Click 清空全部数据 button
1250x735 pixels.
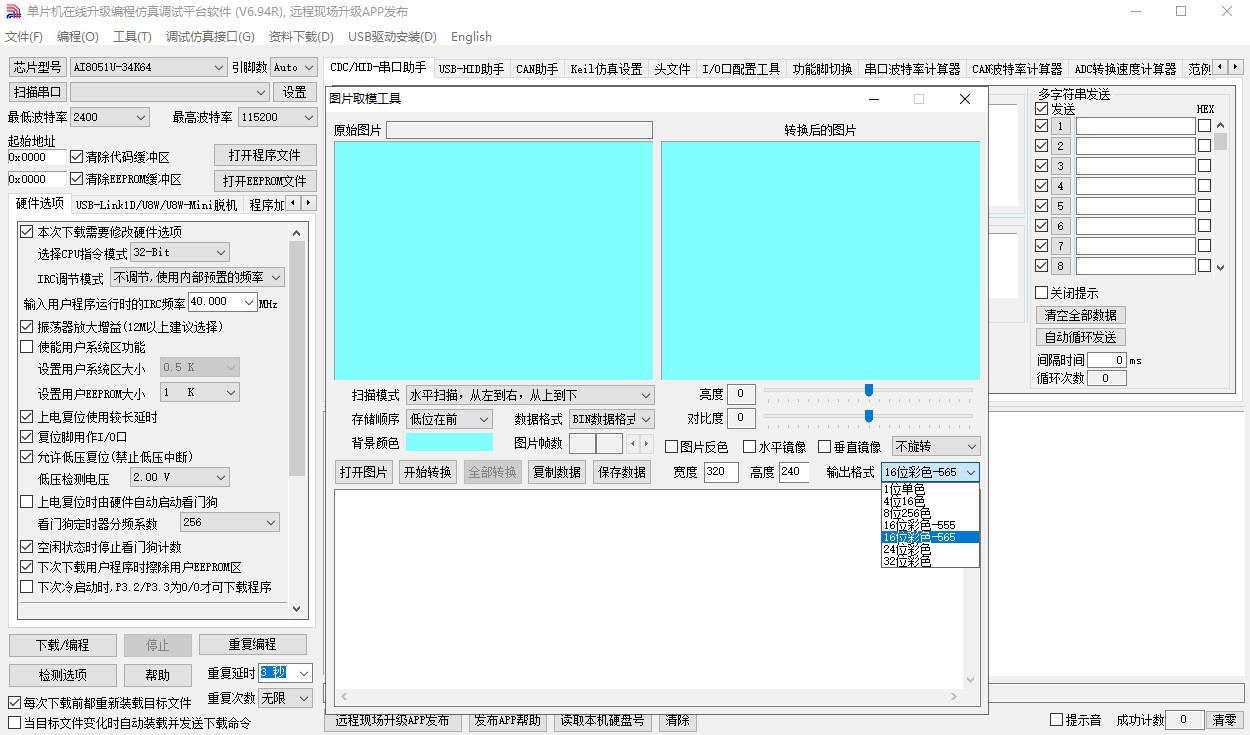pos(1081,315)
